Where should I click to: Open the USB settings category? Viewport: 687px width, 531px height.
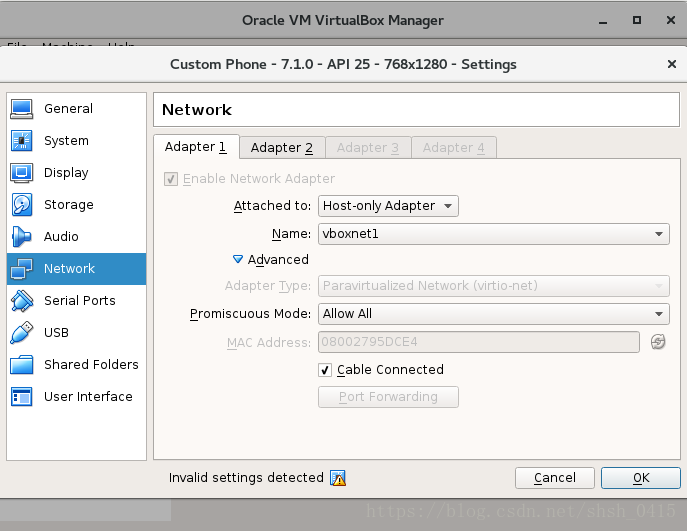tap(77, 333)
